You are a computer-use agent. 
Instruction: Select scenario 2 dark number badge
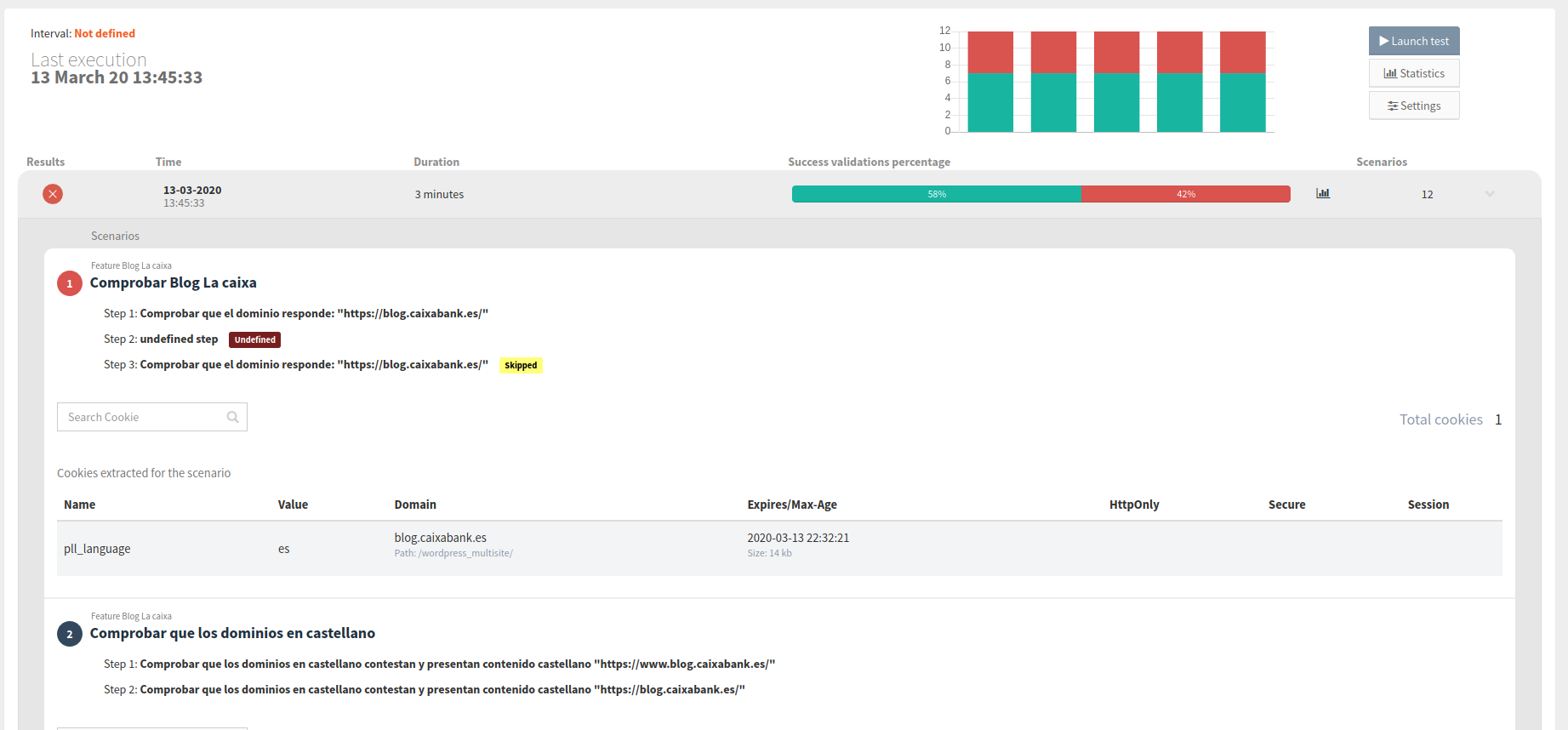(x=70, y=634)
